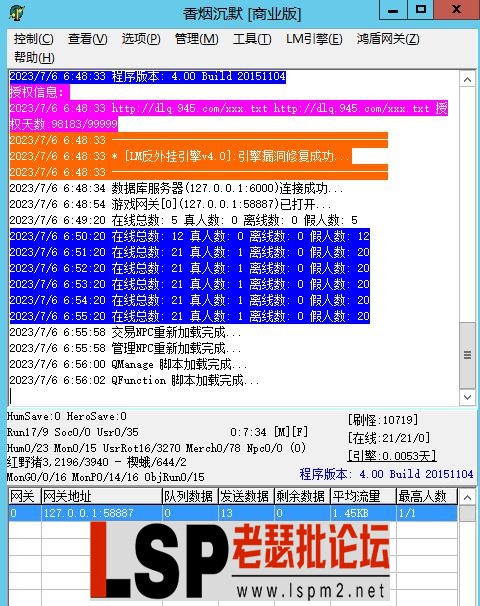
Task: Click the 6:50:20 在线总数 12 log line
Action: [190, 236]
